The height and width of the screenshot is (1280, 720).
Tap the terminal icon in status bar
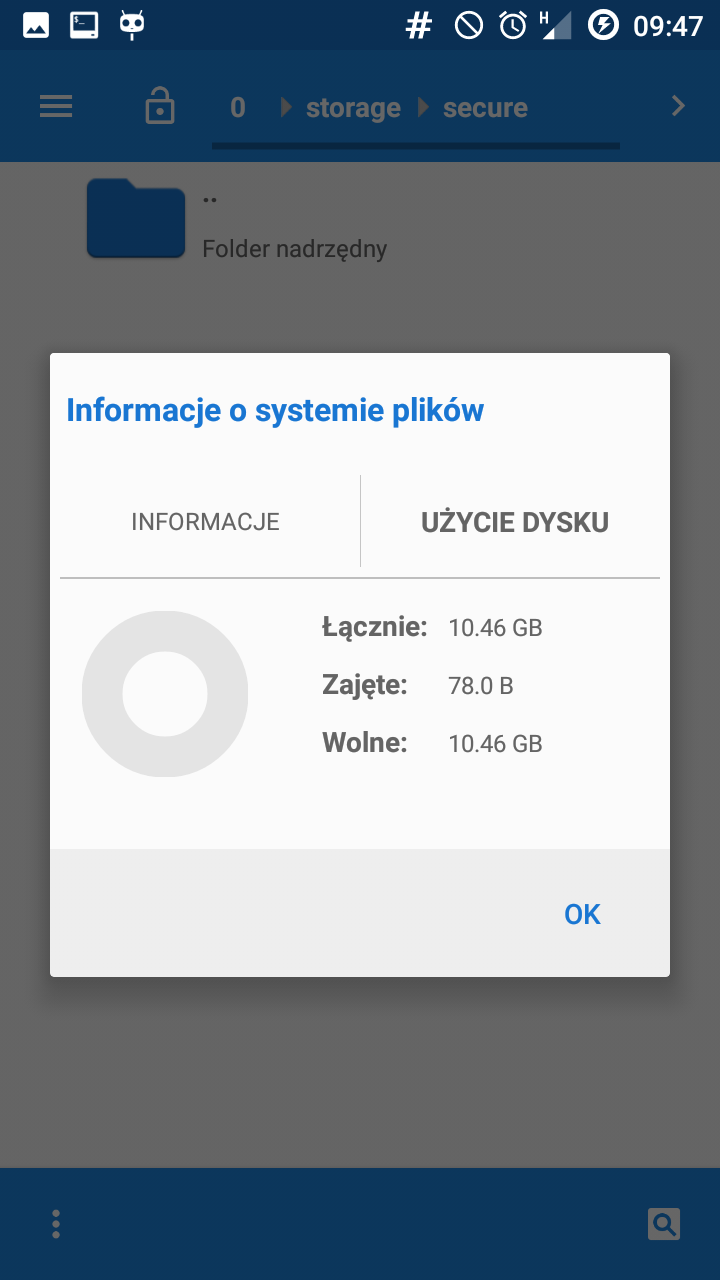[x=84, y=25]
